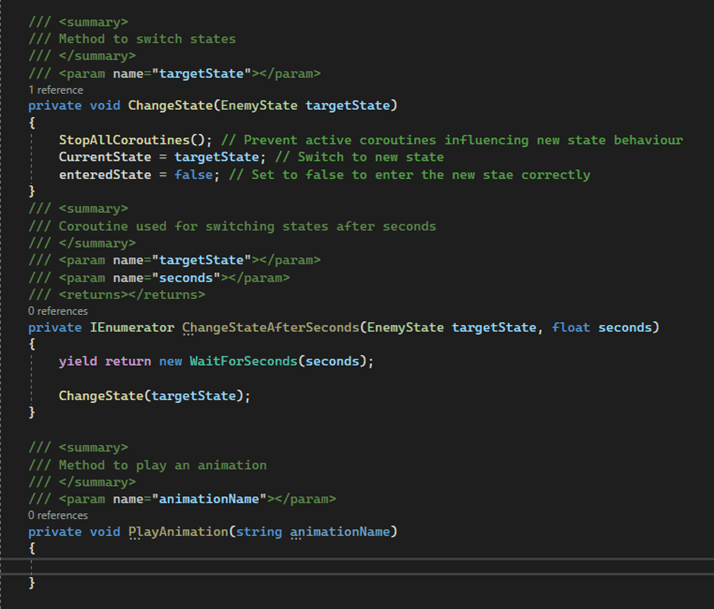Viewport: 714px width, 609px height.
Task: Click the yield keyword in the coroutine
Action: point(78,361)
